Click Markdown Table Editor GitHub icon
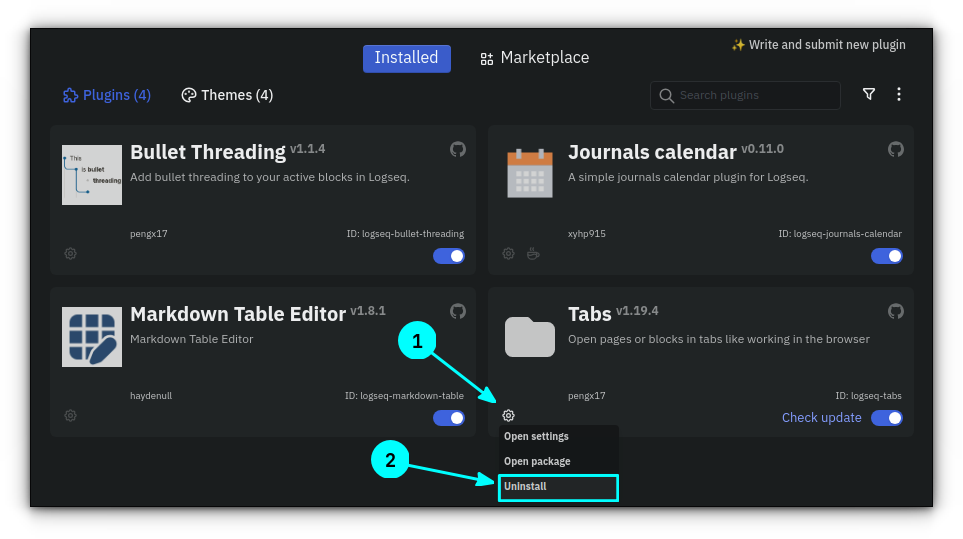This screenshot has height=539, width=963. pos(458,311)
